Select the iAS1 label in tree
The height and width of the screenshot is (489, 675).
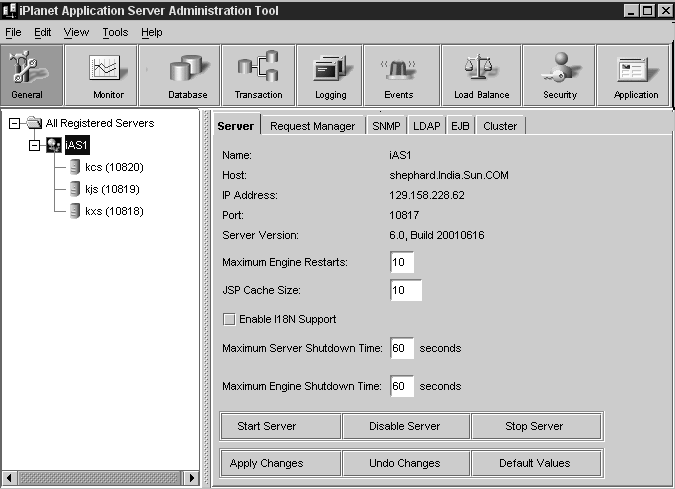(x=77, y=145)
